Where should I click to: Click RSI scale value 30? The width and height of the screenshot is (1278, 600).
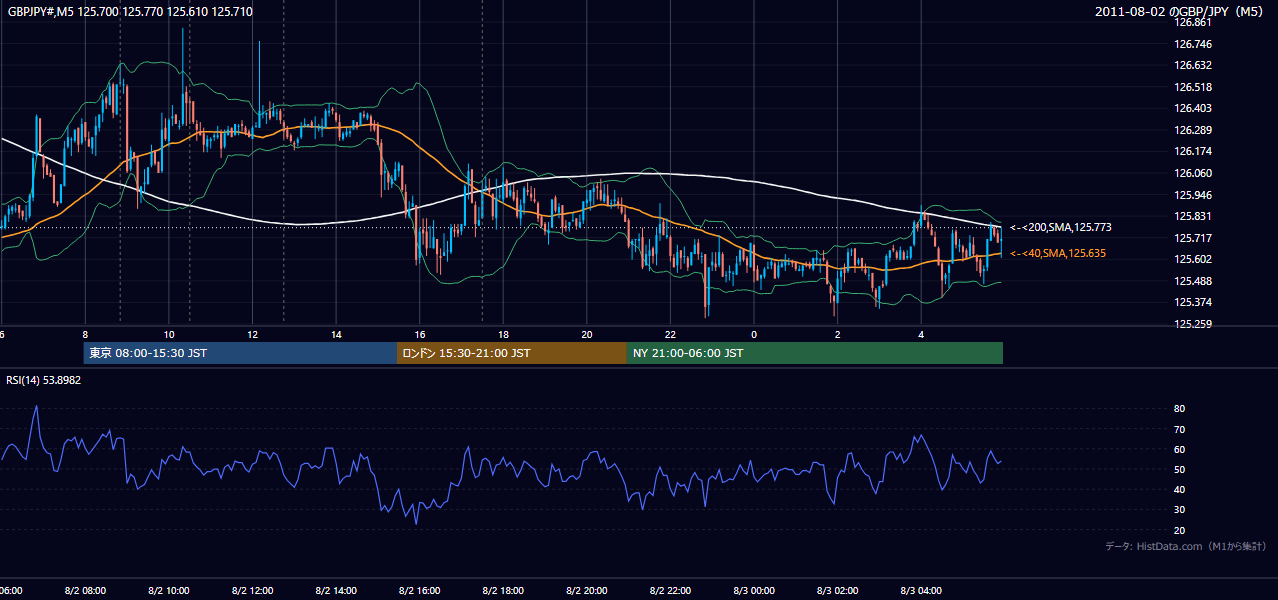point(1179,510)
